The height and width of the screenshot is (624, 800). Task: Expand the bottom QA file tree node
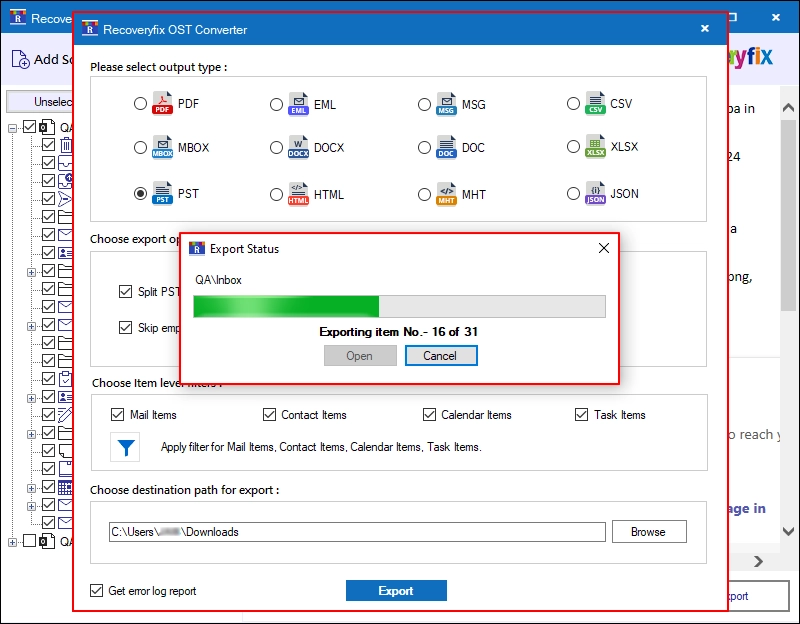pyautogui.click(x=12, y=542)
